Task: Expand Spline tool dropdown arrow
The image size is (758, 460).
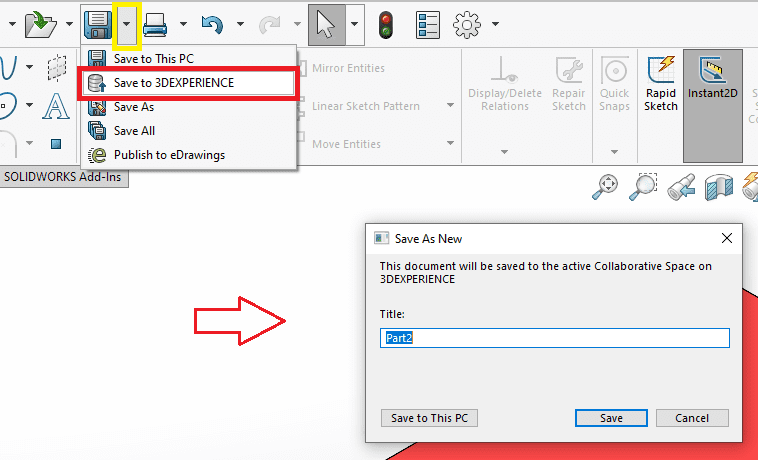Action: [29, 67]
